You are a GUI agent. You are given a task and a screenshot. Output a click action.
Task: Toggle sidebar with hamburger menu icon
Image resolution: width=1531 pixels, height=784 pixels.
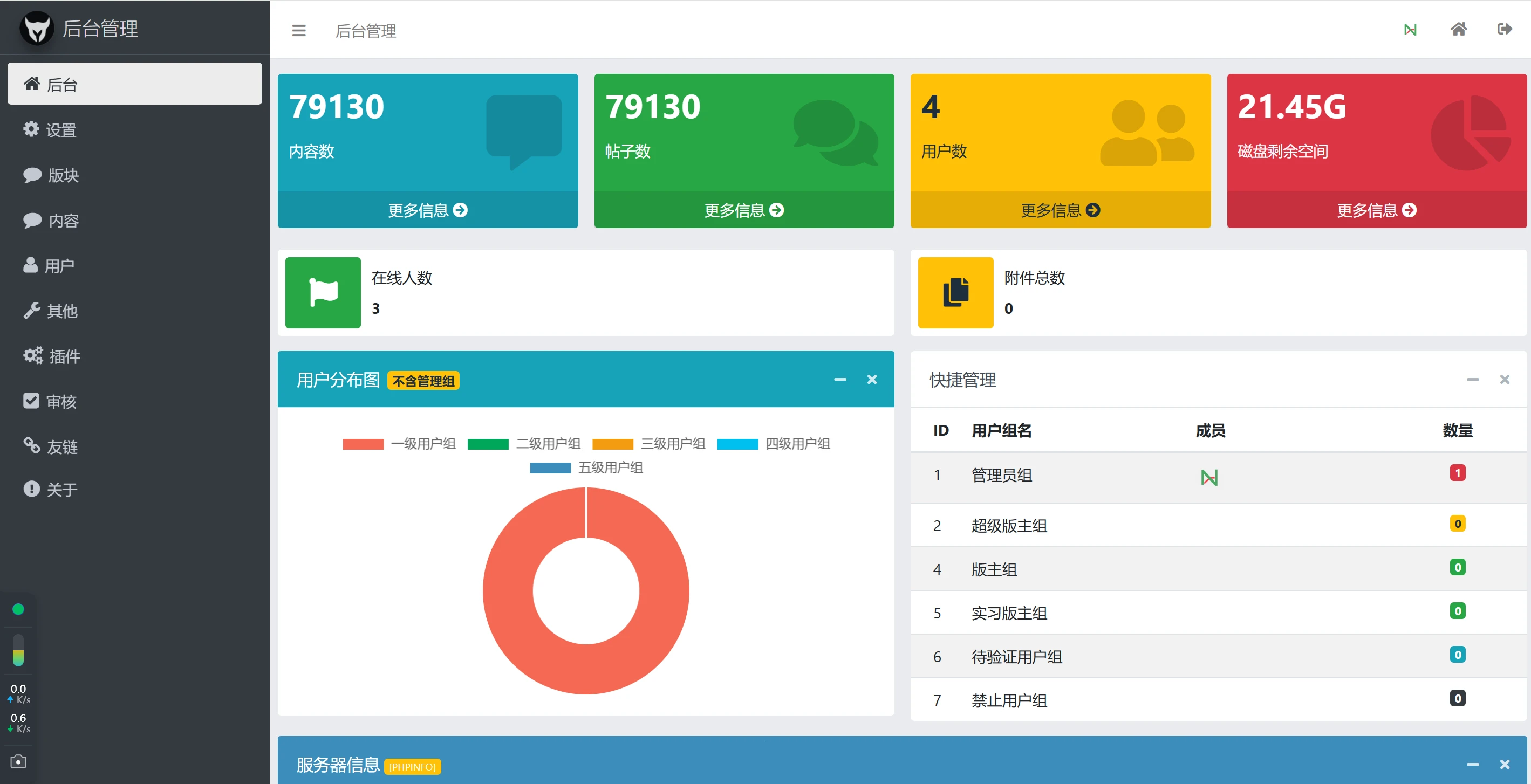[x=298, y=30]
